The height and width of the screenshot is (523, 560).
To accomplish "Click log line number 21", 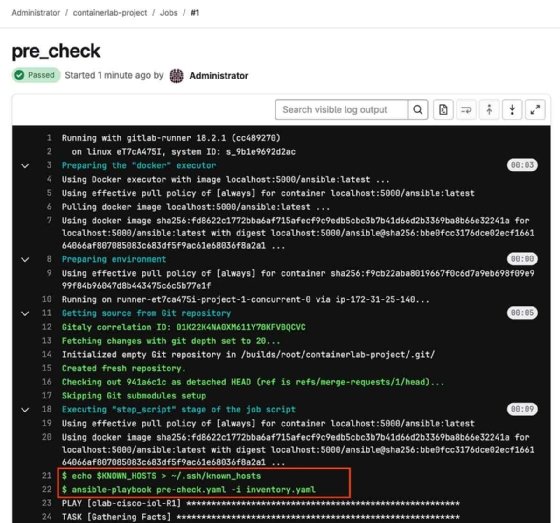I will click(47, 476).
